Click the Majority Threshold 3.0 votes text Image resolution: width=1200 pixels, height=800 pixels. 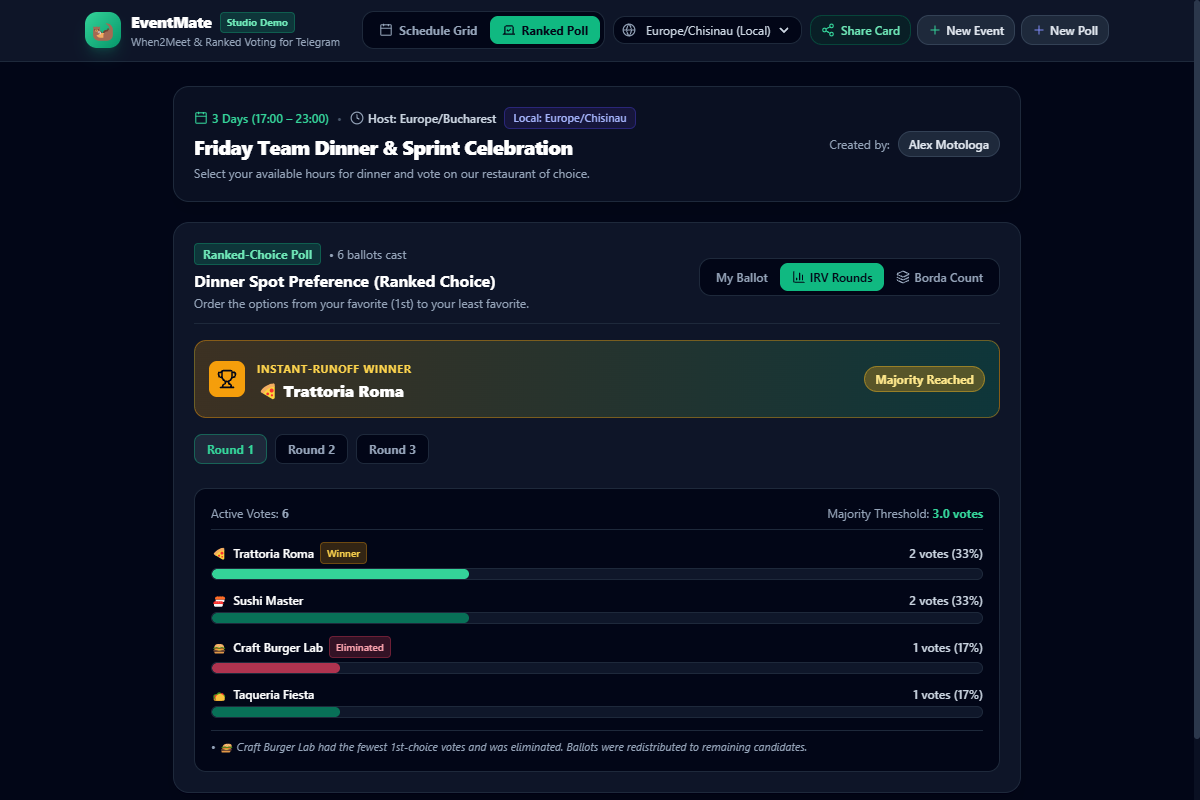pos(905,514)
